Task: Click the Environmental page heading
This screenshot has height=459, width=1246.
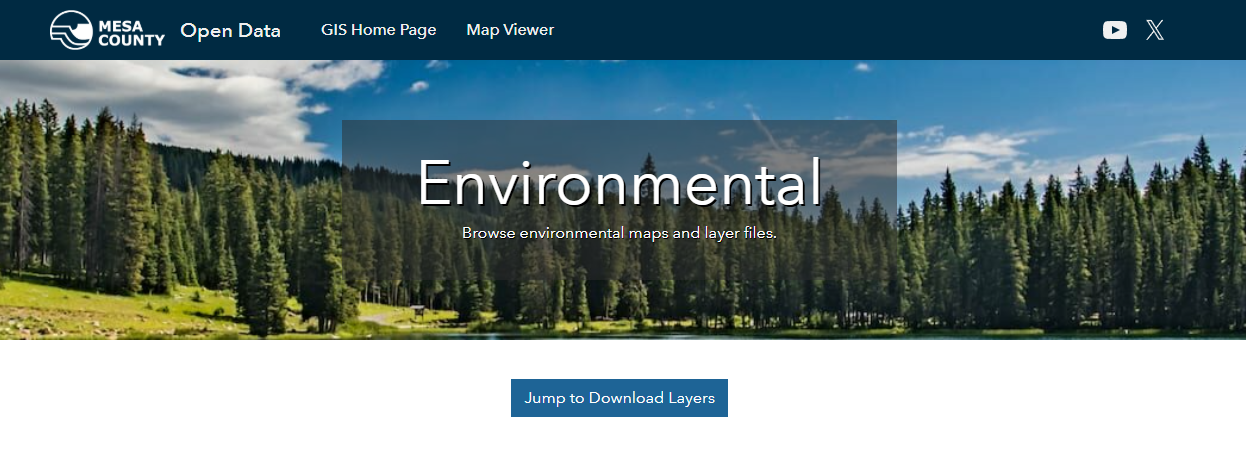Action: [x=619, y=182]
